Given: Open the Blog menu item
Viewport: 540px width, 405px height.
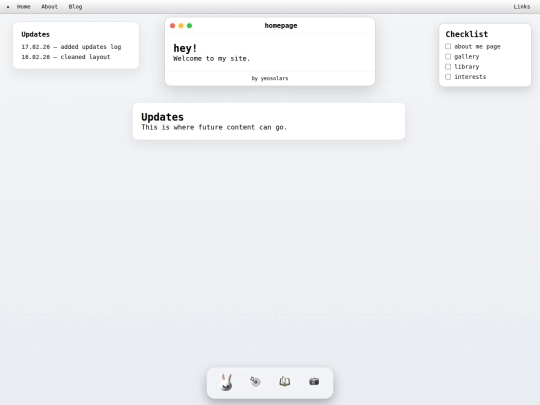Looking at the screenshot, I should click(75, 7).
